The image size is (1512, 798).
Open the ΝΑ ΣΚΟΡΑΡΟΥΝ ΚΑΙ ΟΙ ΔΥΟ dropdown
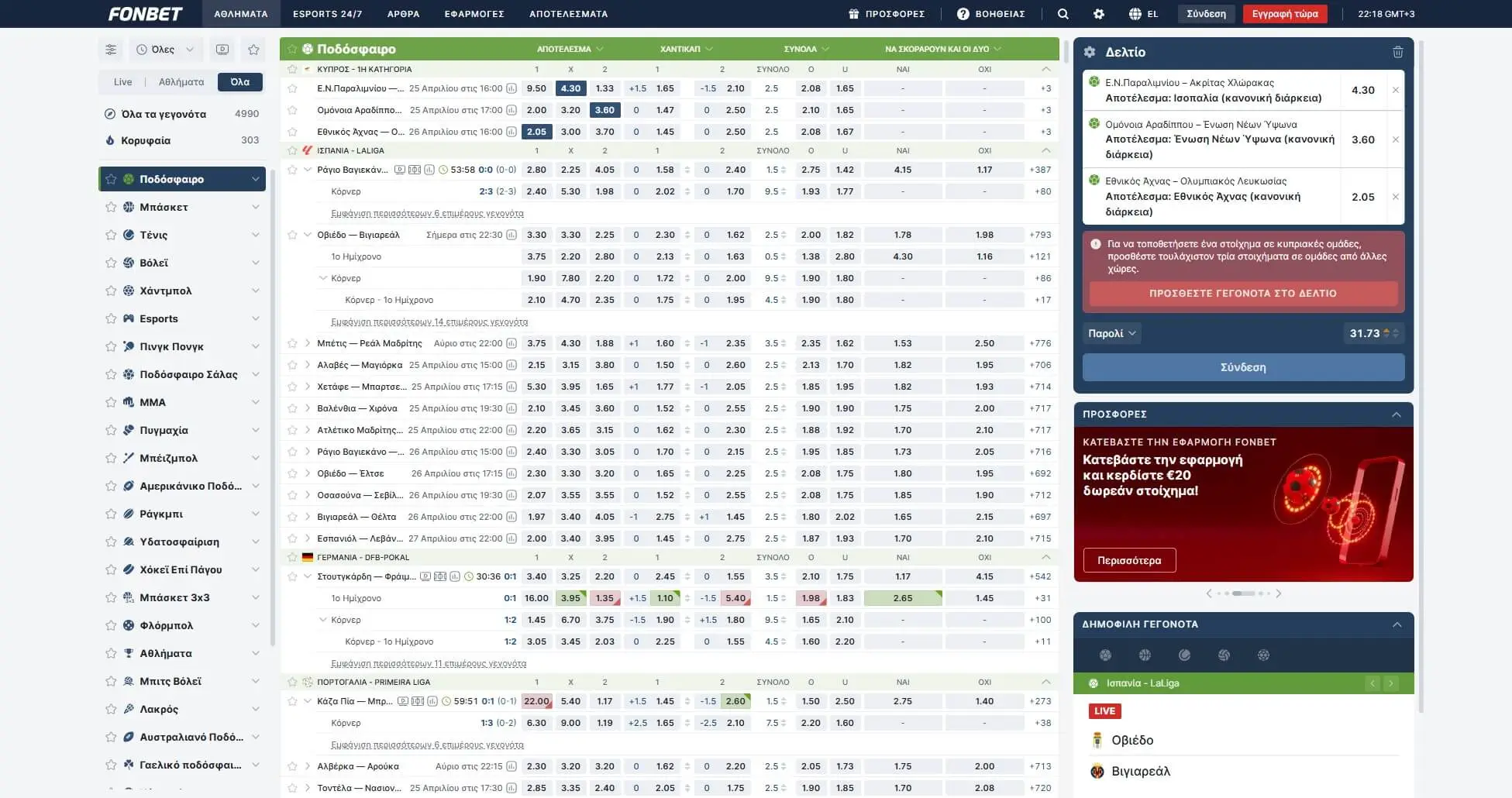943,49
